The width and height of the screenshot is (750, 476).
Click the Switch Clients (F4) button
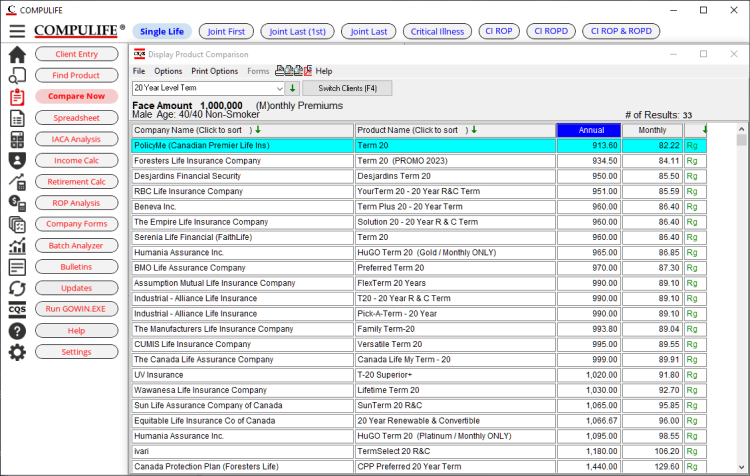point(347,88)
